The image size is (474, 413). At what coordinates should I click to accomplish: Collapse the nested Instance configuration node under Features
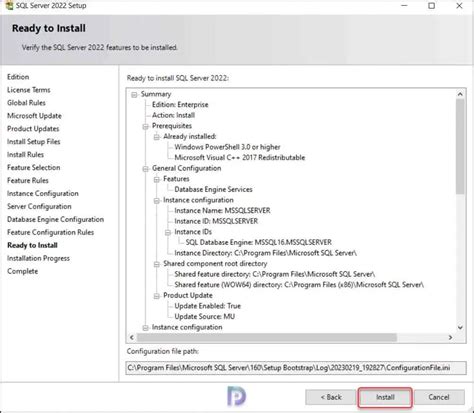coord(157,201)
